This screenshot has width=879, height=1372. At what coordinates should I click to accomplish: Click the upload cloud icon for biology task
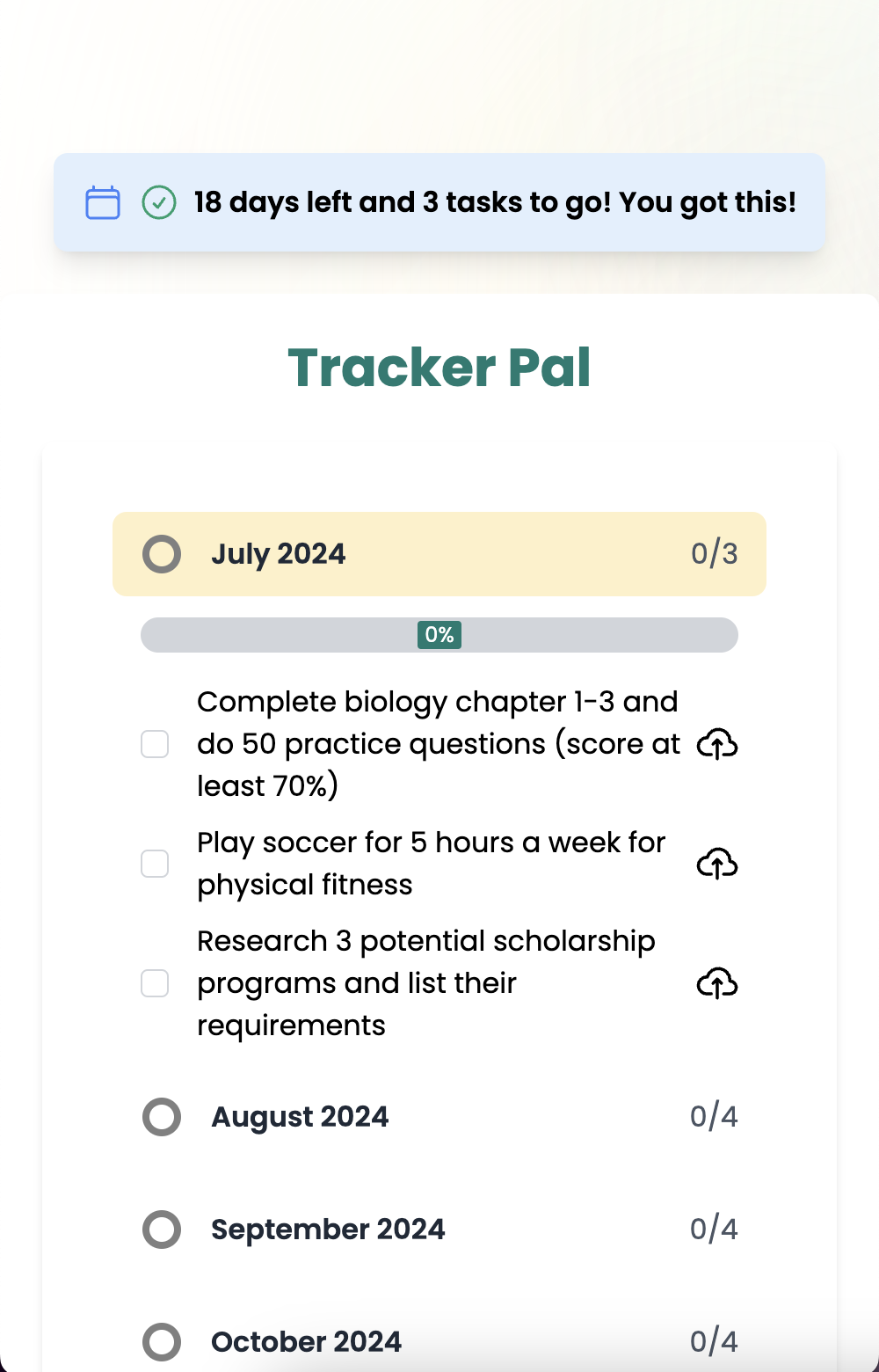pos(717,744)
